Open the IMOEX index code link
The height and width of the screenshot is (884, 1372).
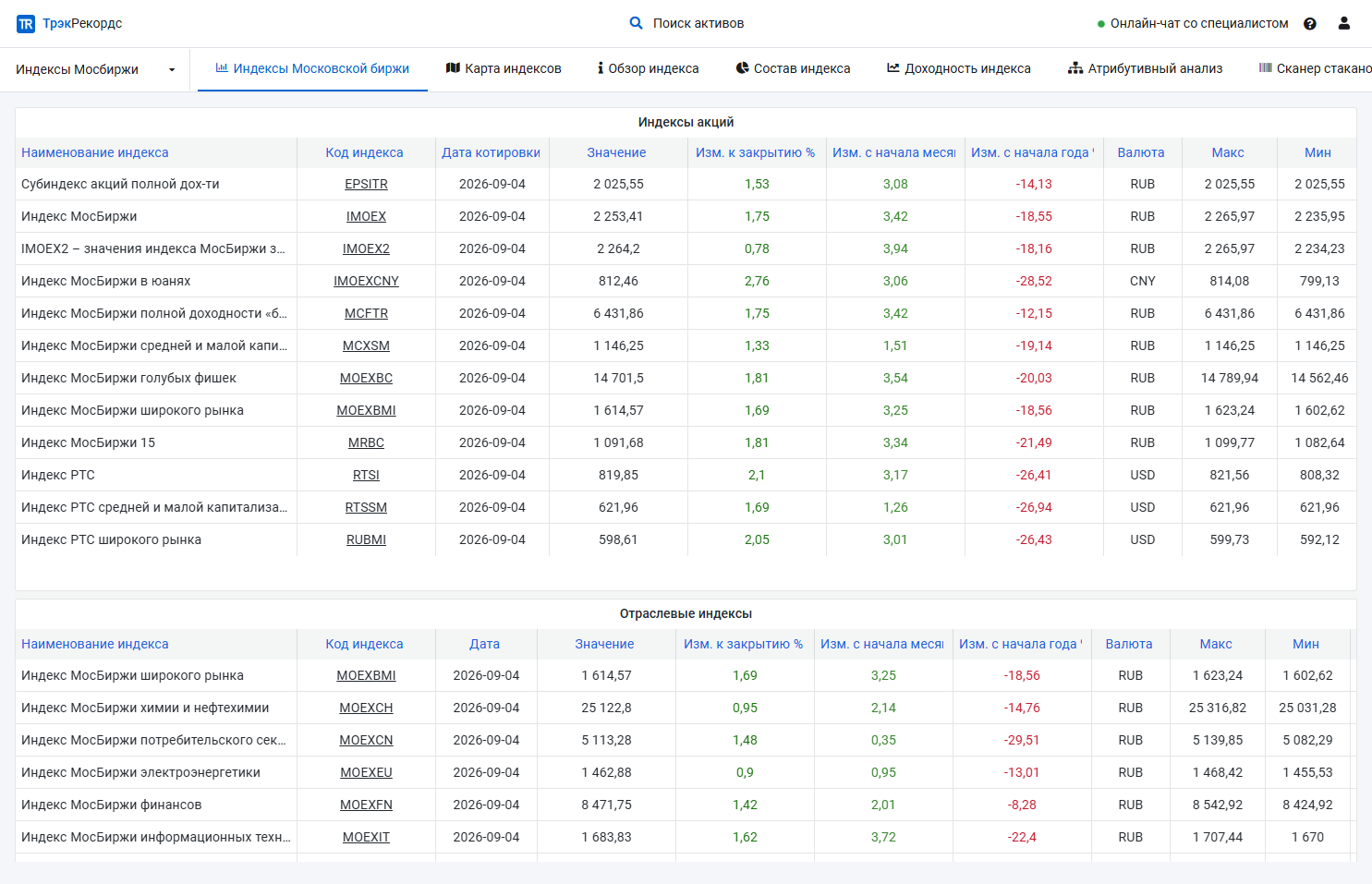point(366,216)
